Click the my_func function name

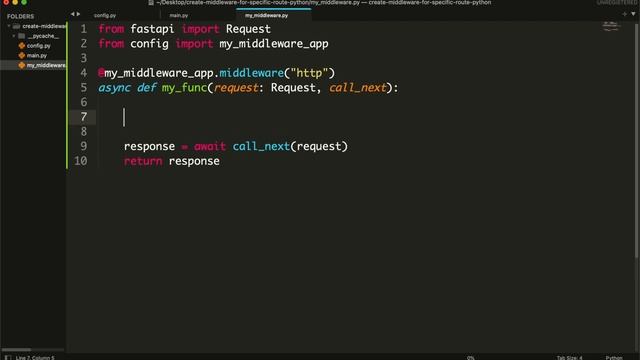tap(184, 88)
